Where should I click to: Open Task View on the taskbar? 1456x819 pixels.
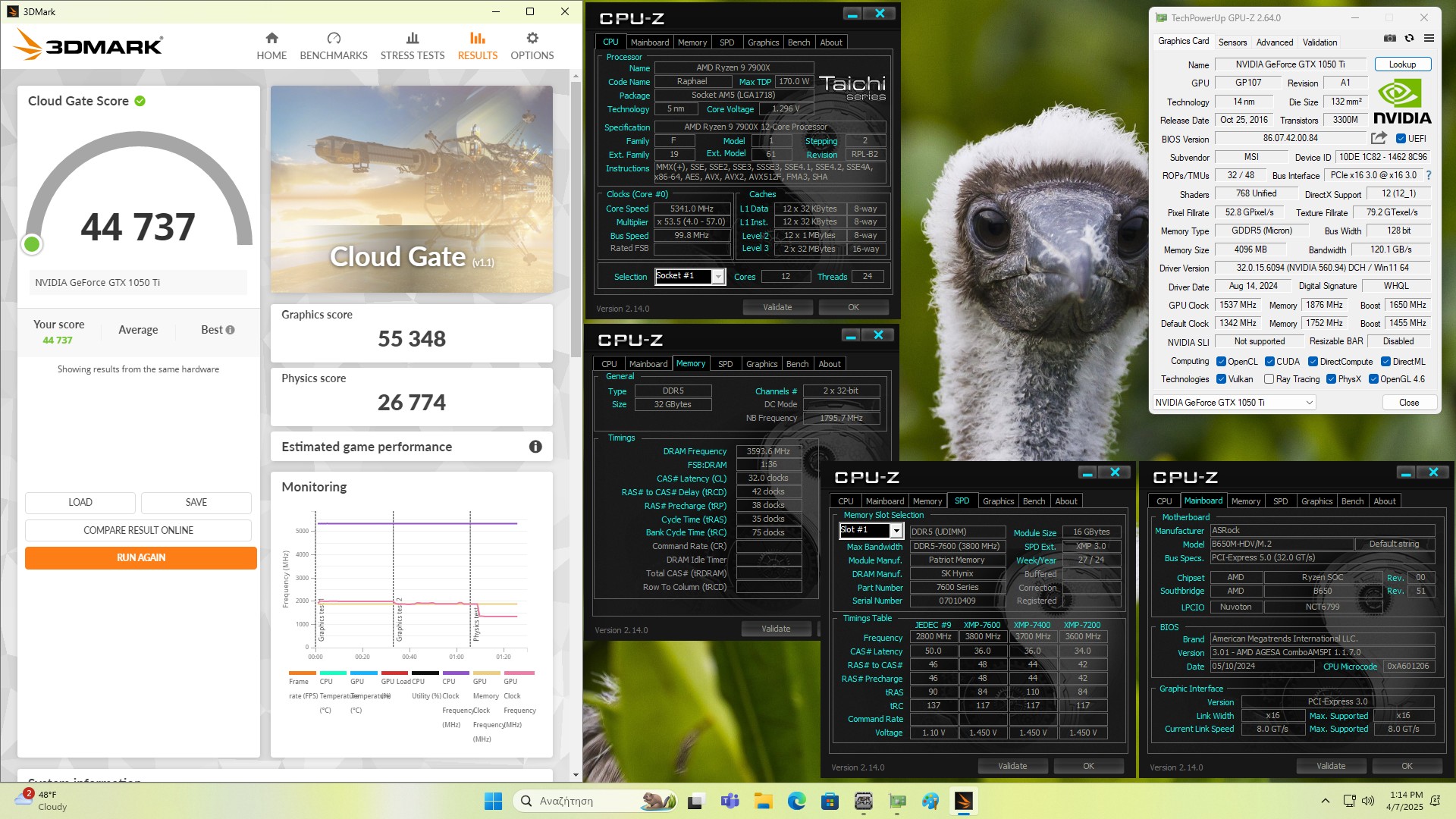[x=695, y=801]
